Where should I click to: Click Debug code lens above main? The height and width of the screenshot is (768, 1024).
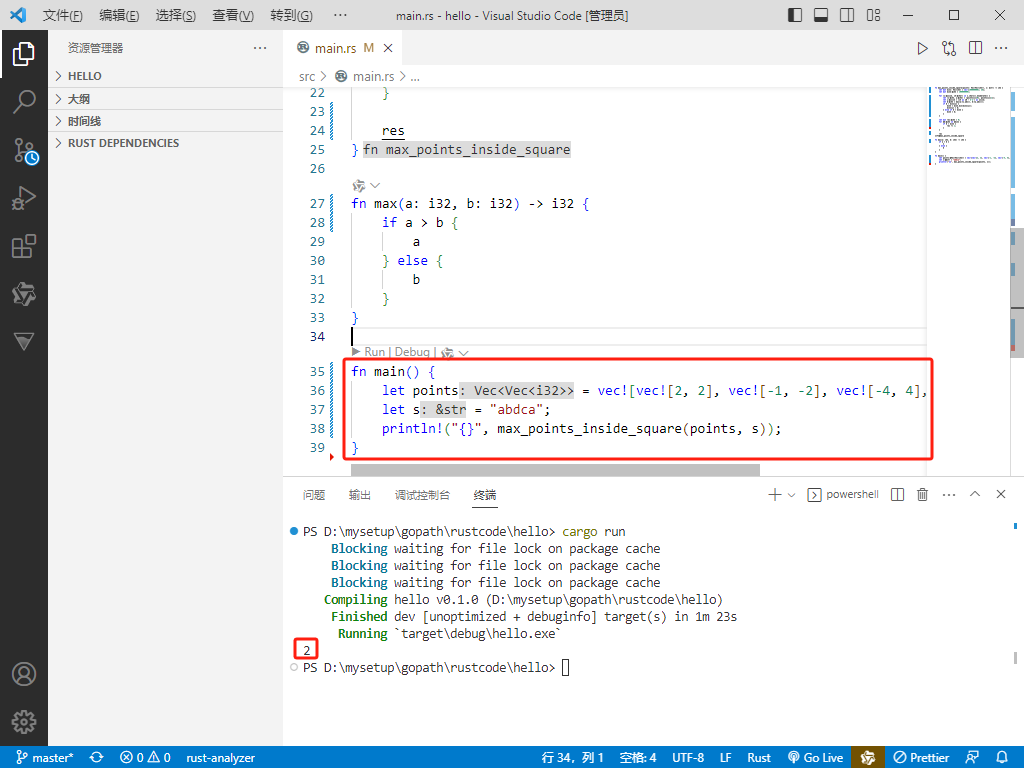point(412,352)
